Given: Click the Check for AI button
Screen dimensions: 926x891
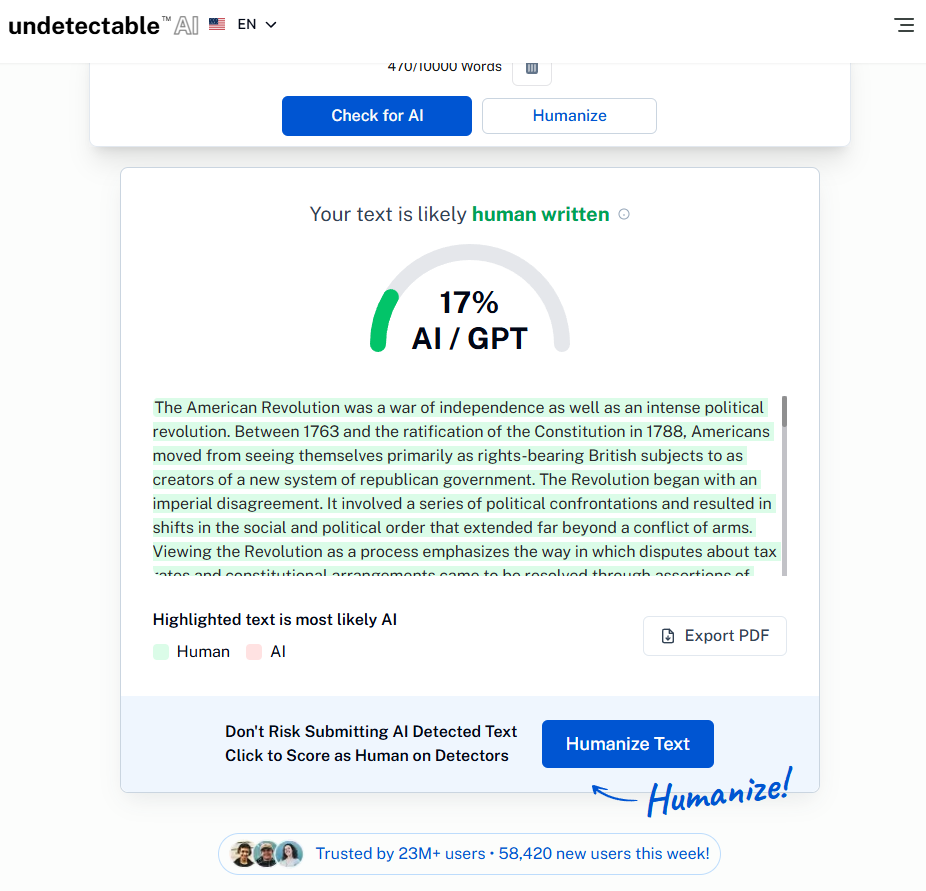Looking at the screenshot, I should (x=377, y=116).
